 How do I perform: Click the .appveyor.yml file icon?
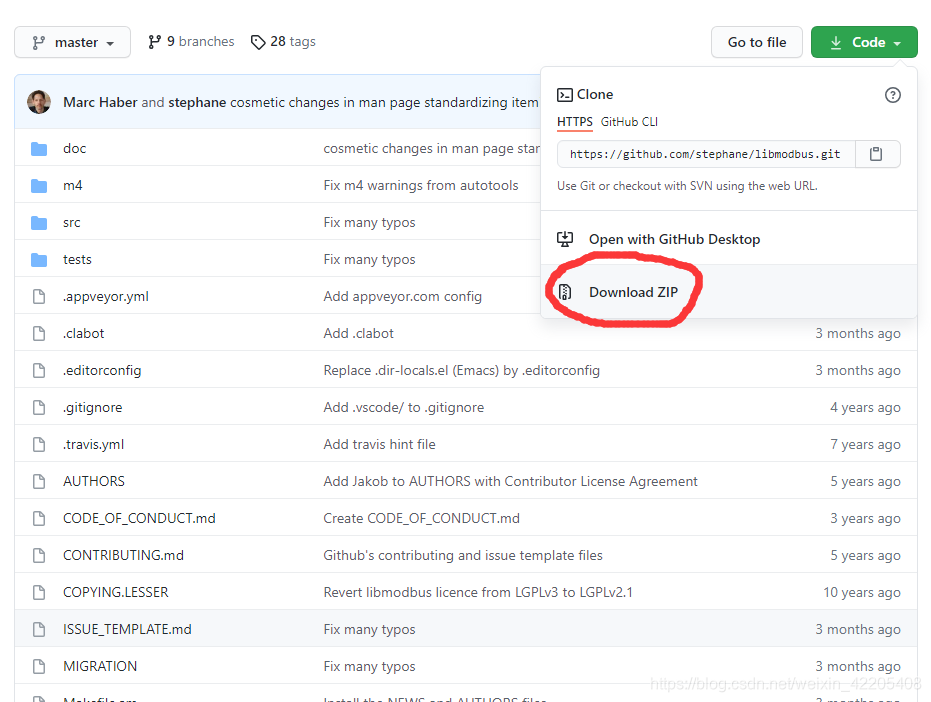(x=39, y=296)
